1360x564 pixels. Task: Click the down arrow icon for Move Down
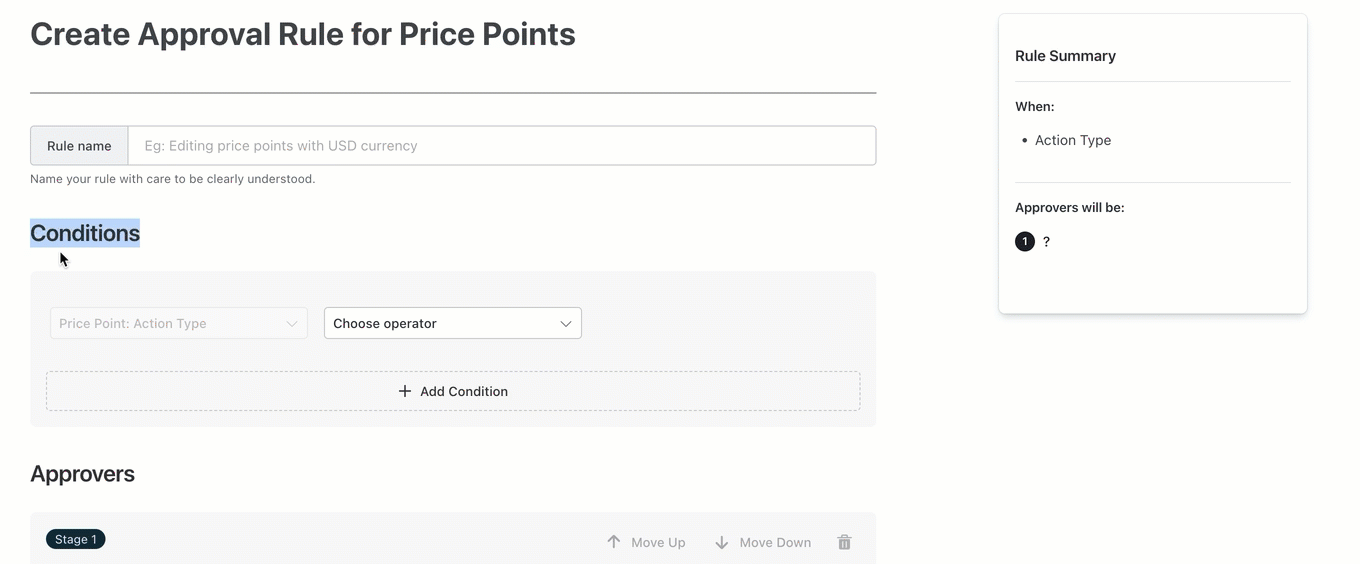722,542
